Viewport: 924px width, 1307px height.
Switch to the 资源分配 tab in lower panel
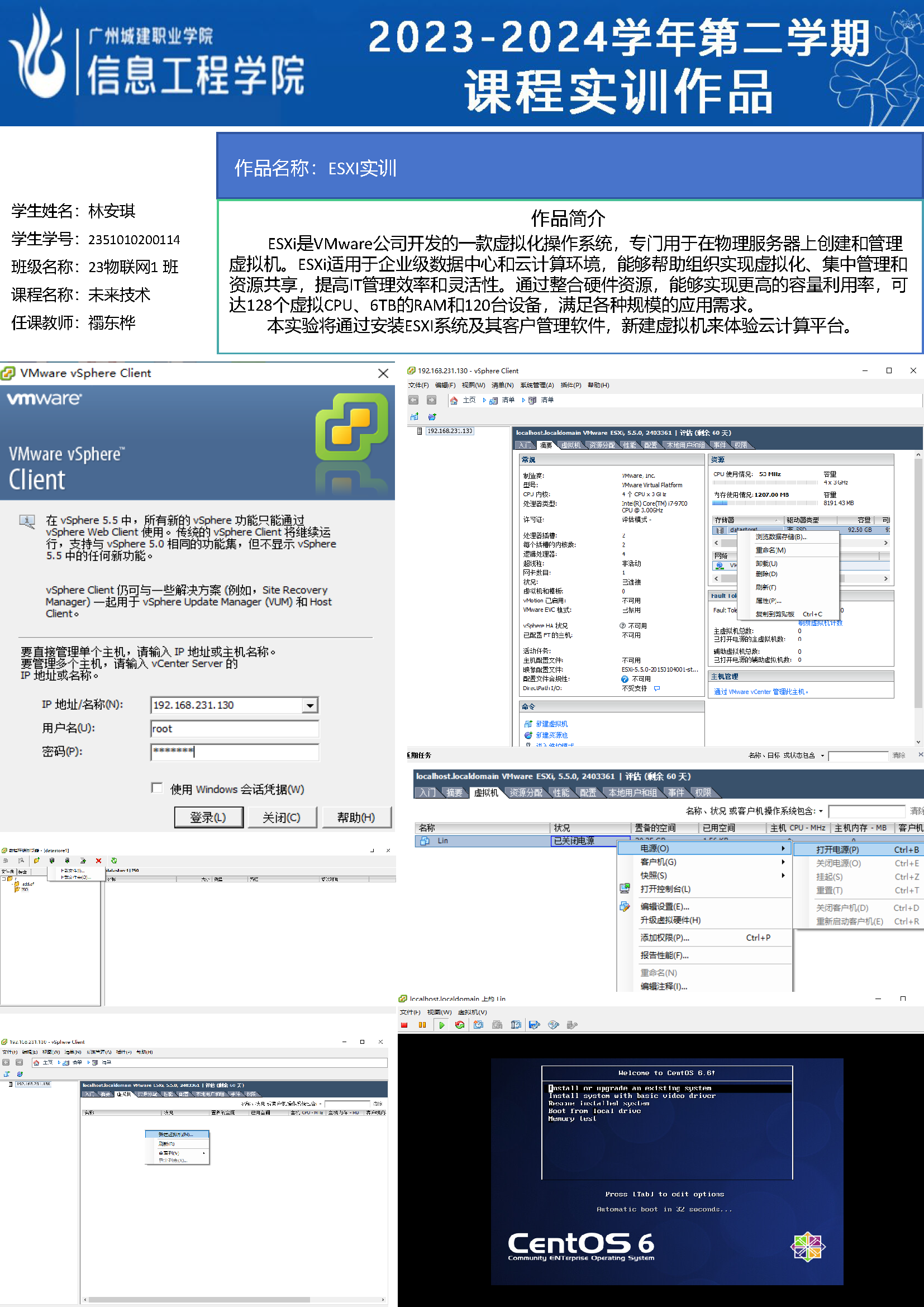526,793
